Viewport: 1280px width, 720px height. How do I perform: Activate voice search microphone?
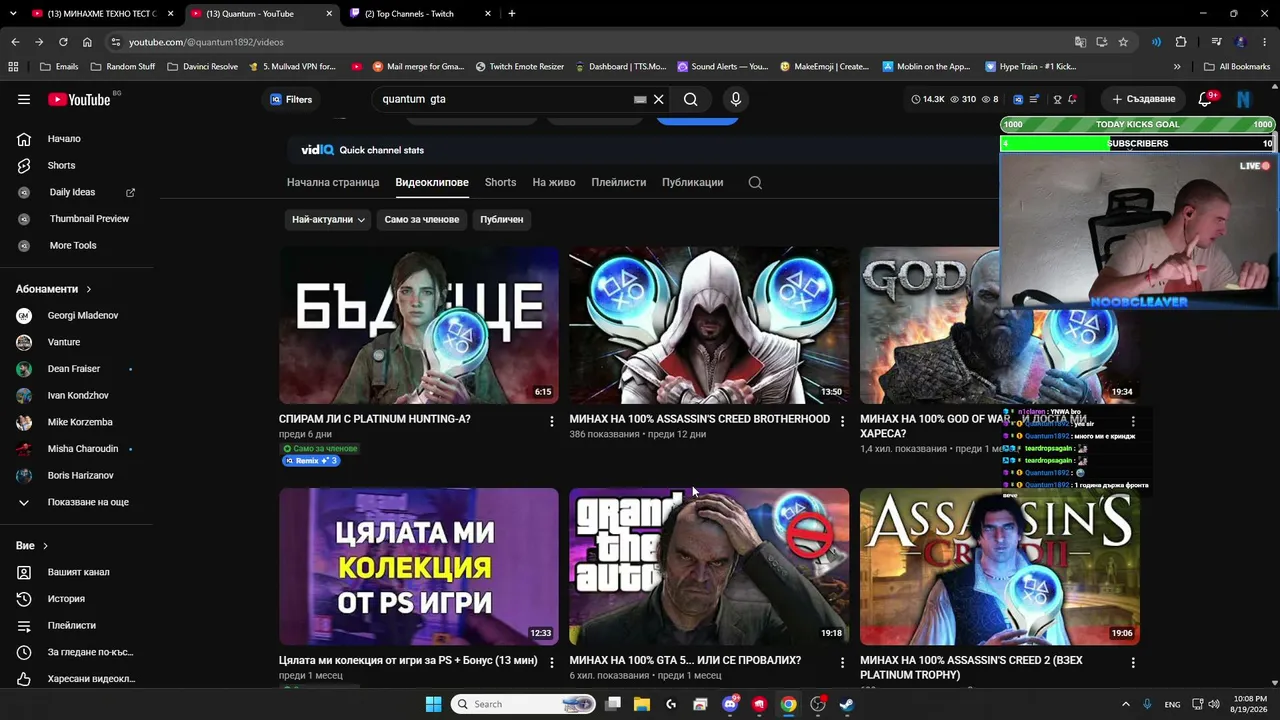coord(736,99)
